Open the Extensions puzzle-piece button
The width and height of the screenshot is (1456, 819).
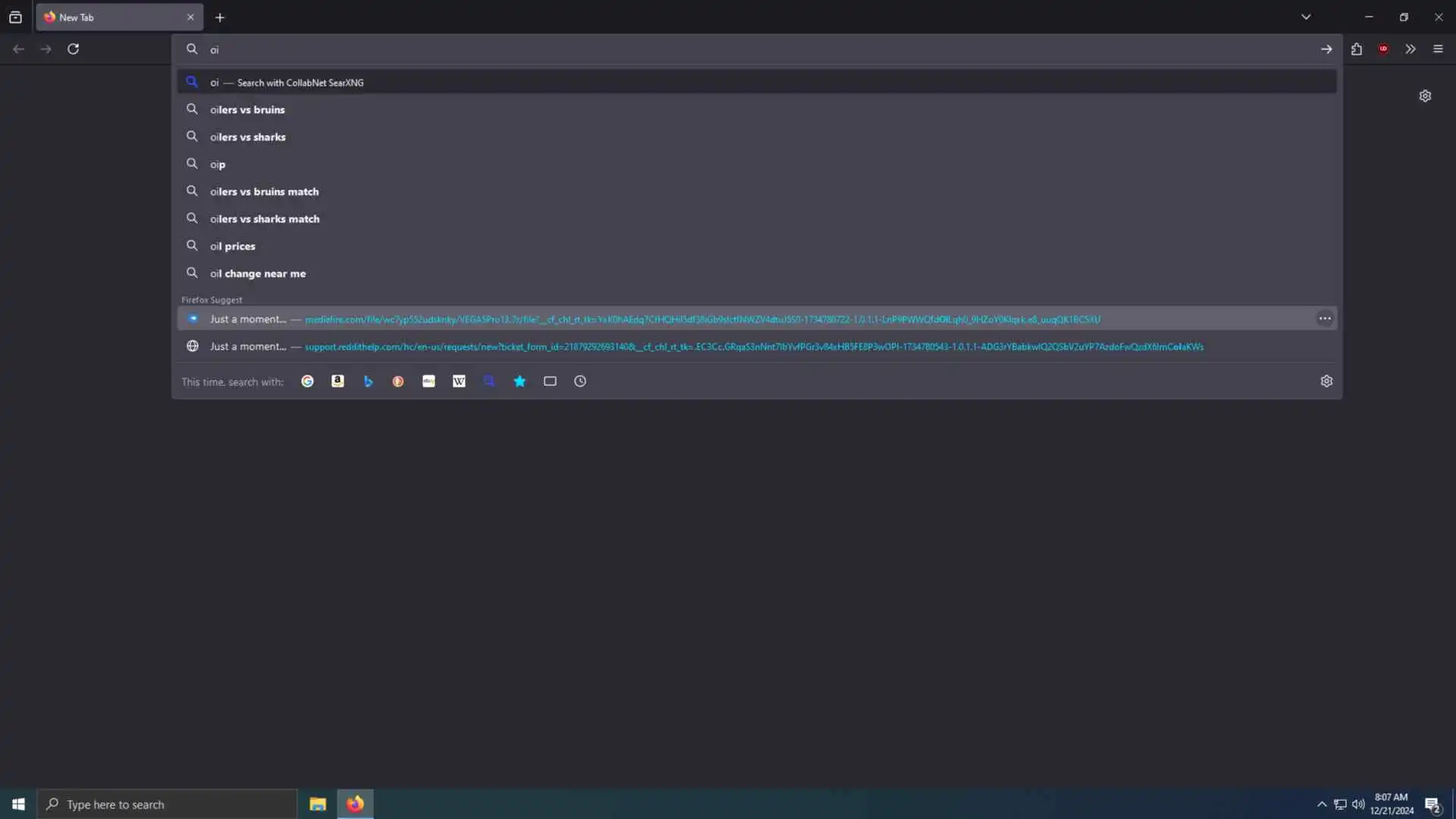tap(1357, 49)
